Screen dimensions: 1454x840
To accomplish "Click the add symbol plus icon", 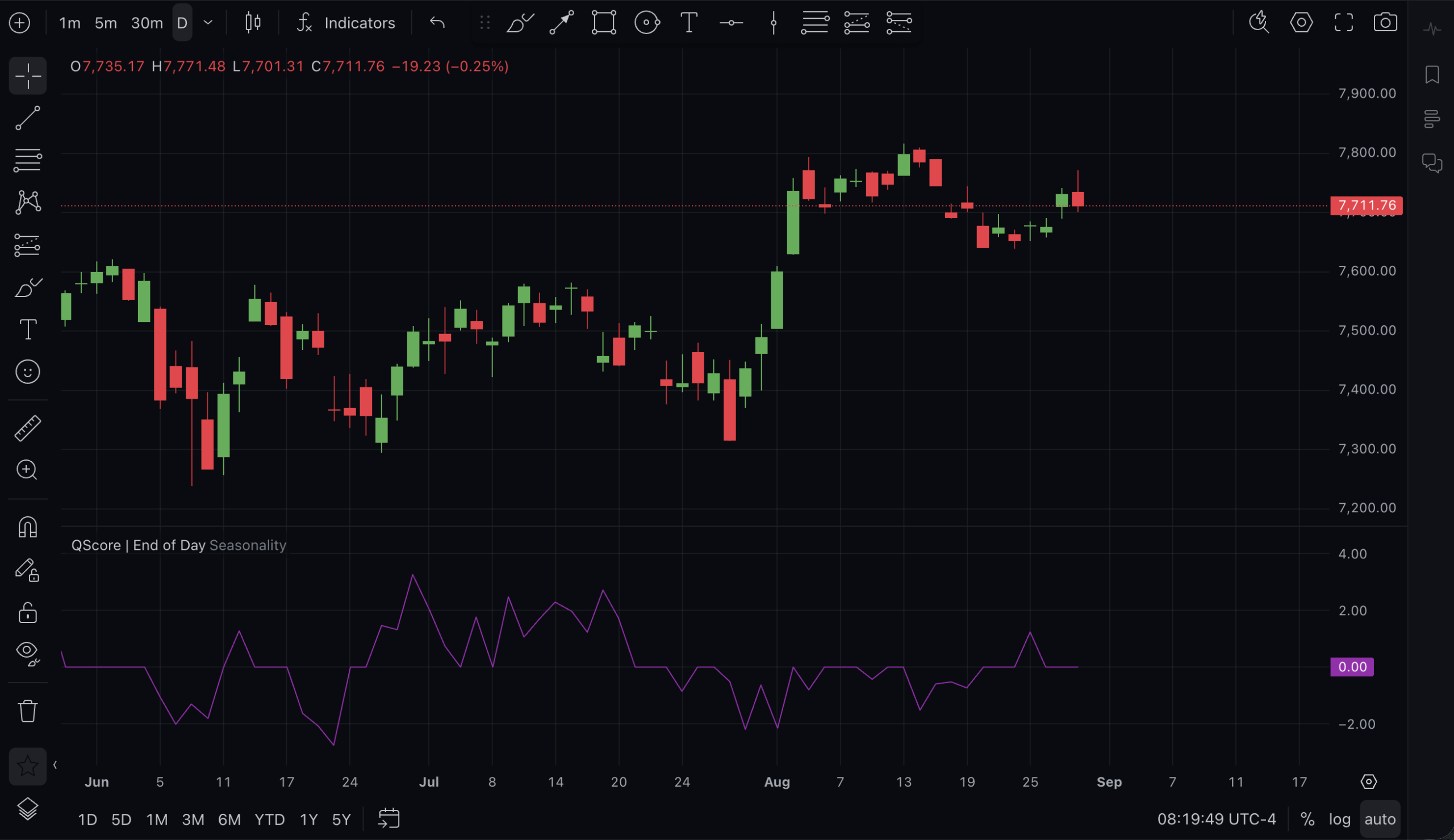I will [x=20, y=23].
